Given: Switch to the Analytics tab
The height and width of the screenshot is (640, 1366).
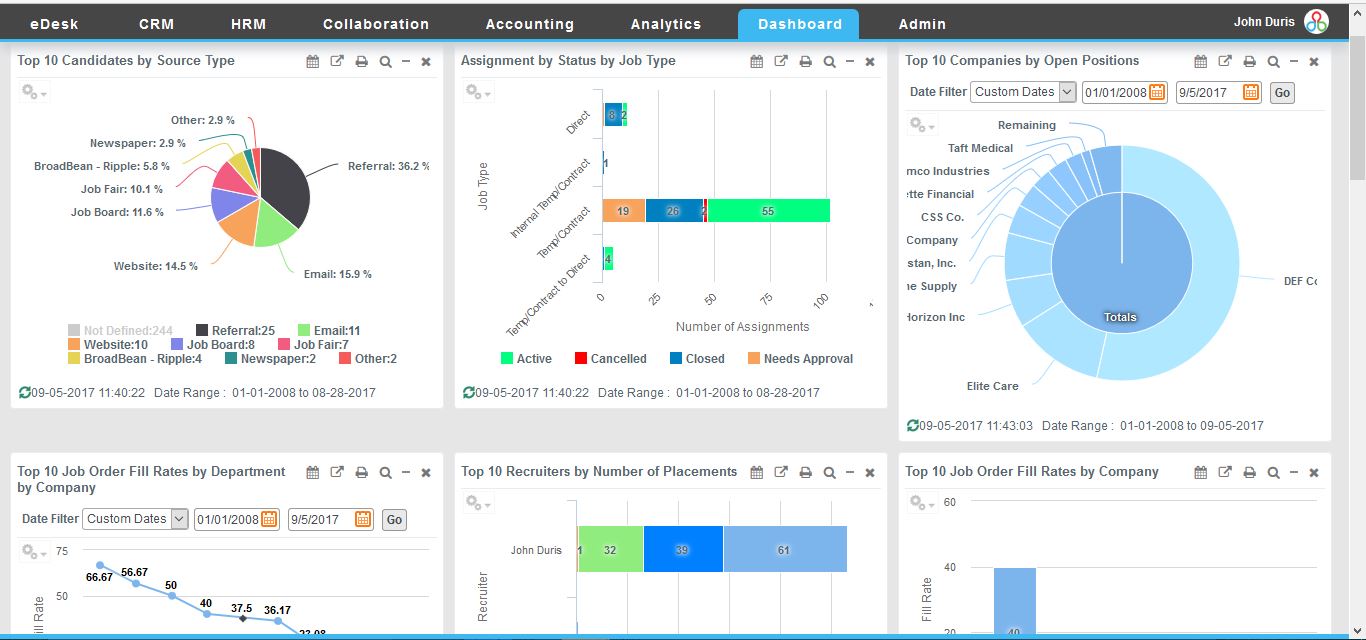Looking at the screenshot, I should [x=665, y=24].
